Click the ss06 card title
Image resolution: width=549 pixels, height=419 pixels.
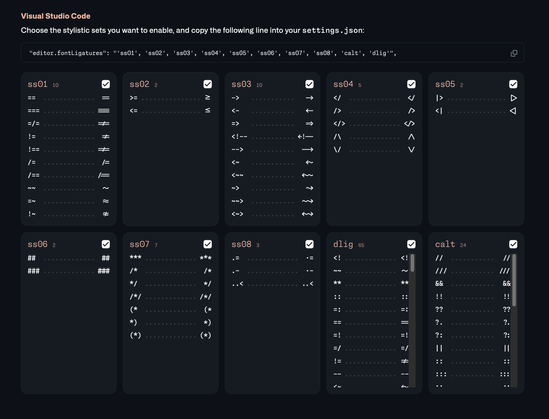coord(37,244)
